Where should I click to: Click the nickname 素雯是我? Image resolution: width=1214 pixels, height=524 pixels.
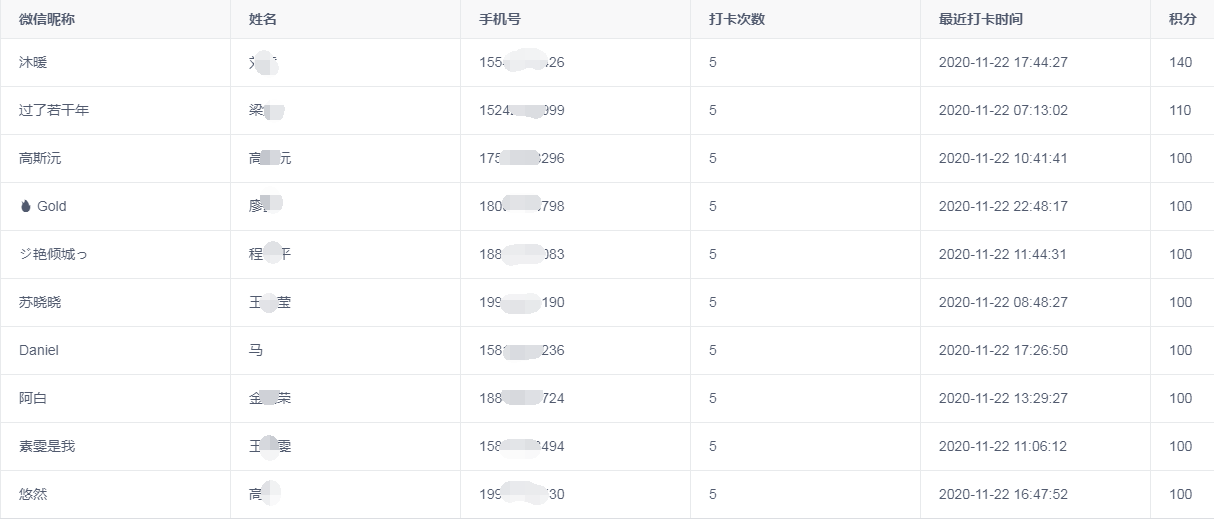pos(47,446)
